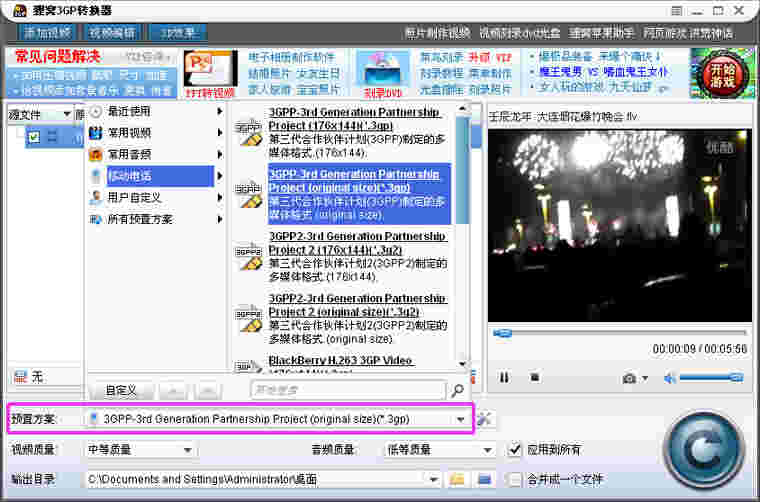Click the person icon beside 用户自定义
Screen dimensions: 760x502
point(96,198)
